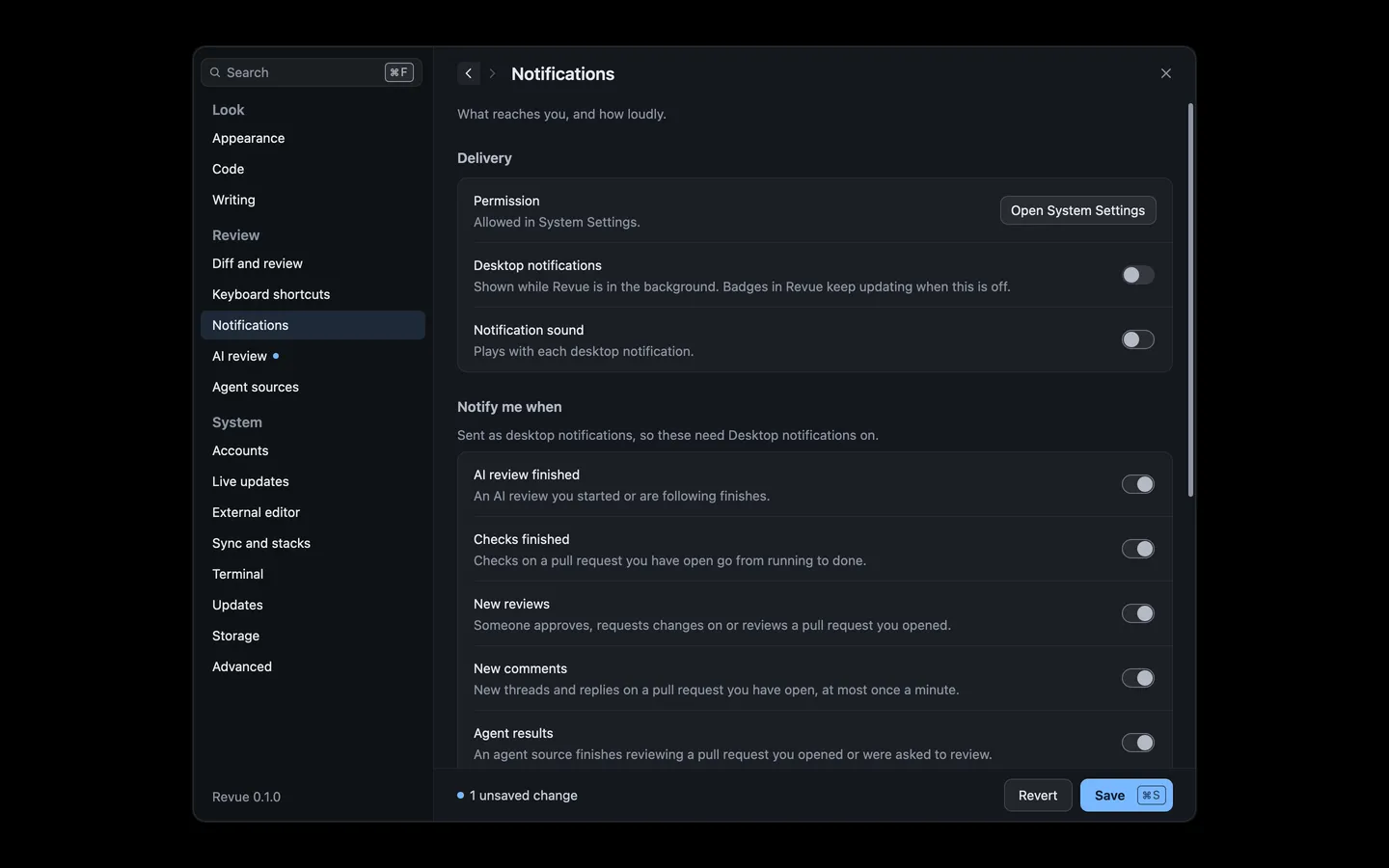Click the Revue 0.1.0 version label
The width and height of the screenshot is (1389, 868).
246,797
